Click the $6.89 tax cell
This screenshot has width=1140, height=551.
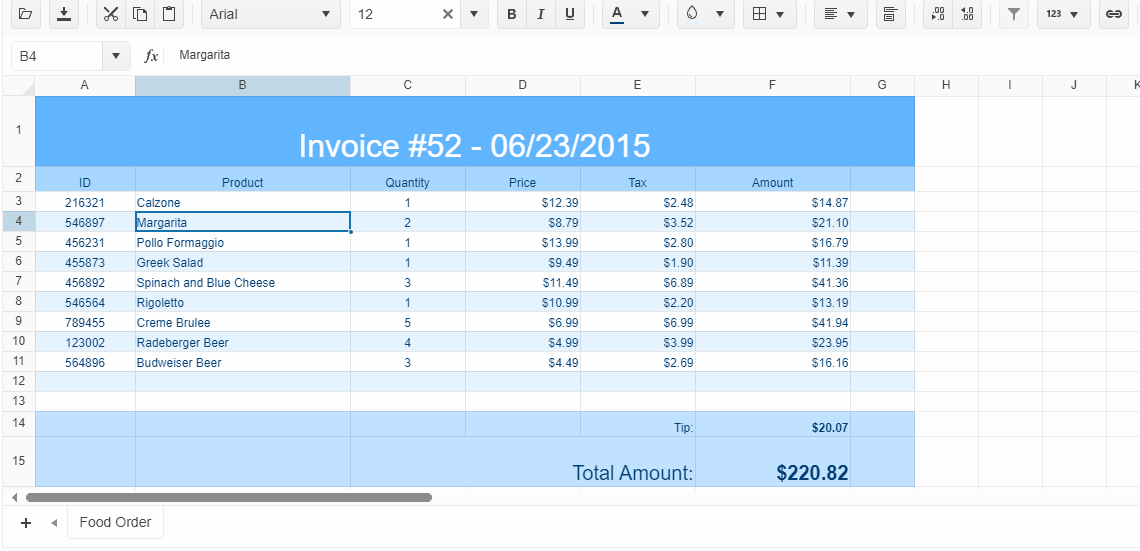tap(638, 282)
